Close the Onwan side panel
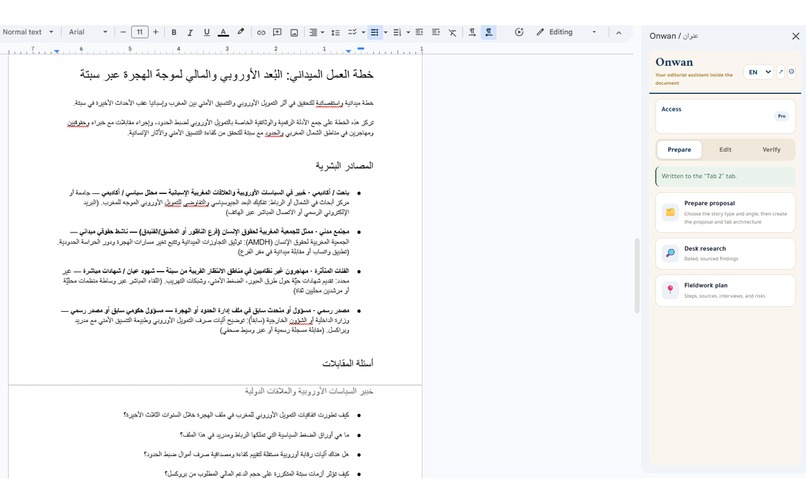This screenshot has width=806, height=504. pyautogui.click(x=796, y=36)
